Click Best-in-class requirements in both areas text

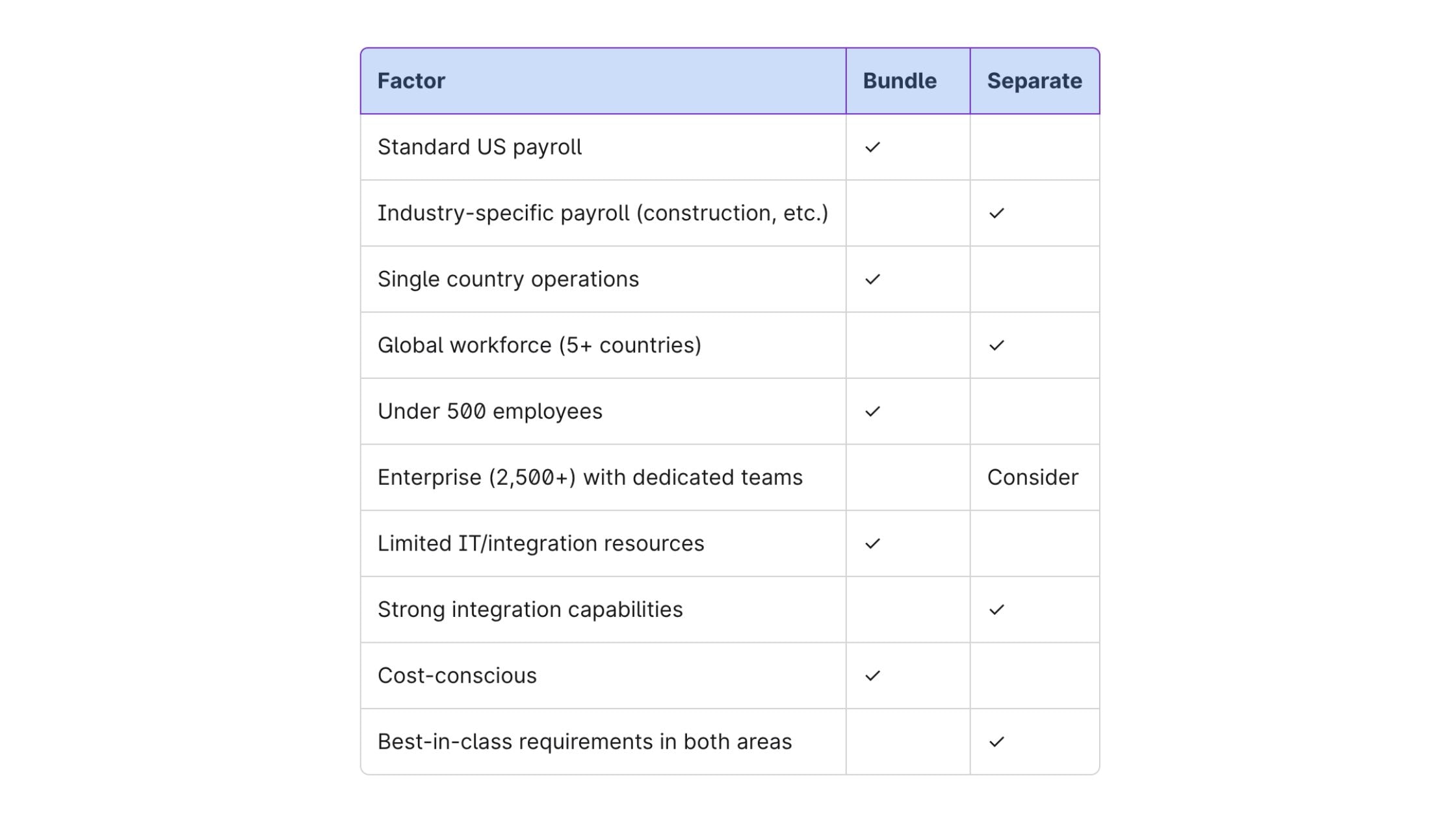click(x=584, y=742)
